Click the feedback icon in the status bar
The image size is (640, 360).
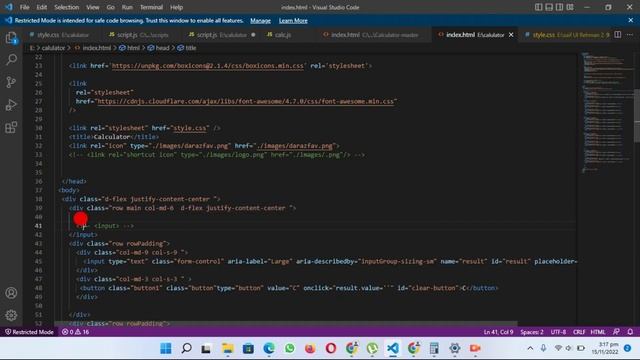616,332
